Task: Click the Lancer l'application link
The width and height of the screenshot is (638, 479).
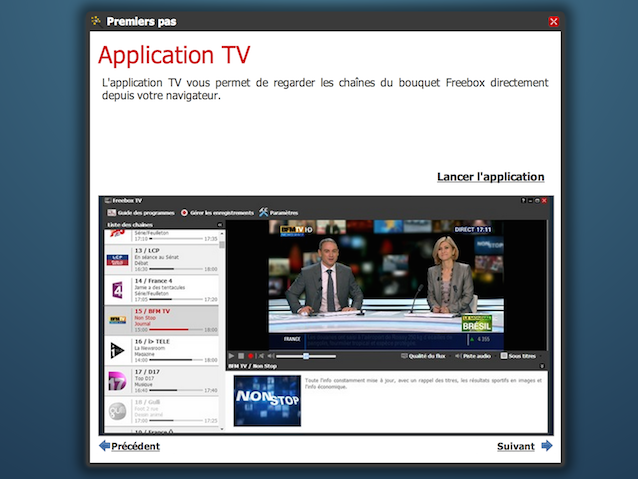Action: pos(490,177)
